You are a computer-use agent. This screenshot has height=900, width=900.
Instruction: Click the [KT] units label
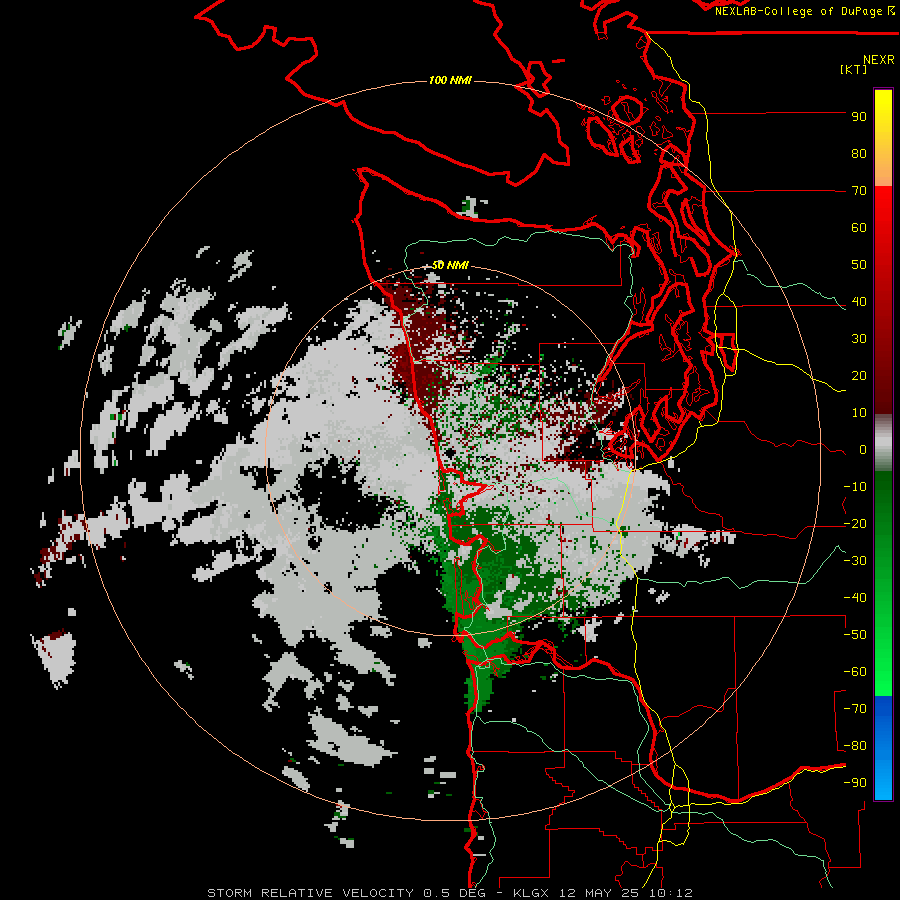854,69
